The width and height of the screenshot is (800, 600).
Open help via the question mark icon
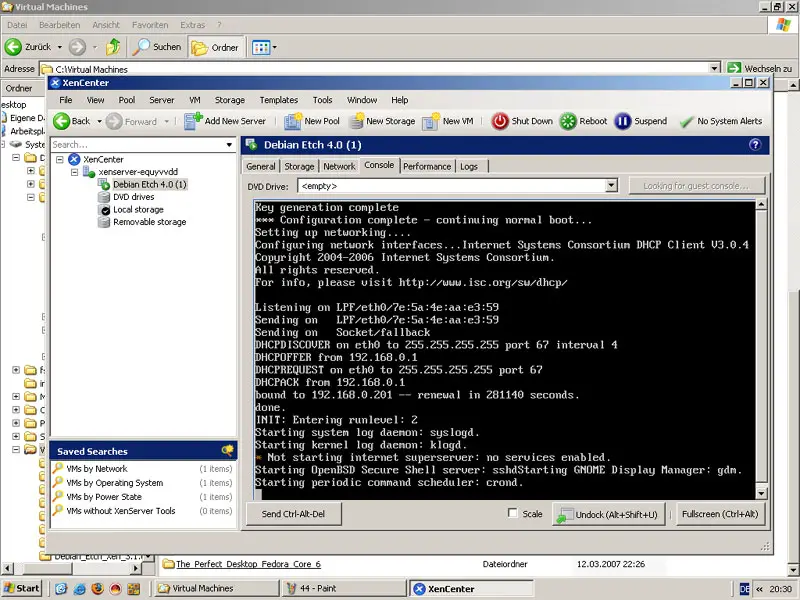(x=755, y=145)
